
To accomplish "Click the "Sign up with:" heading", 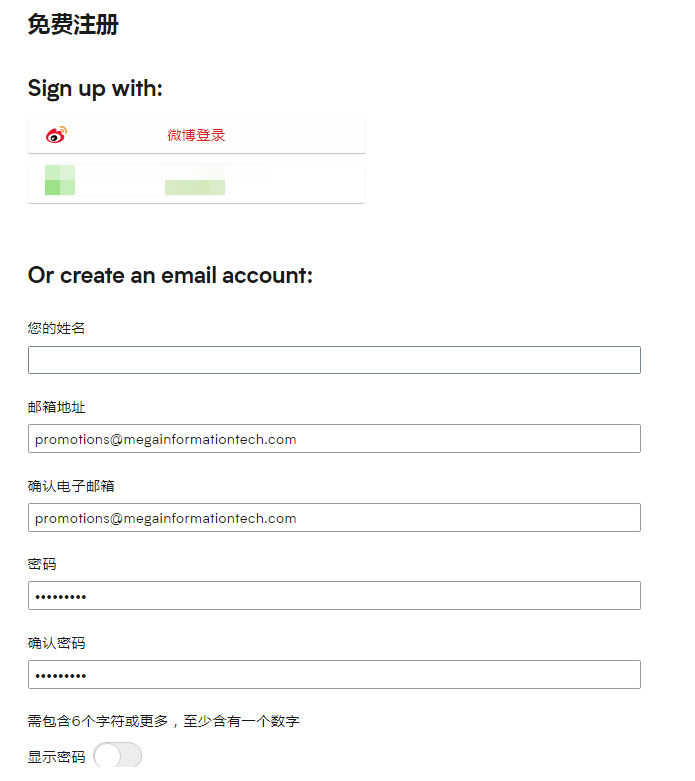I will tap(95, 88).
